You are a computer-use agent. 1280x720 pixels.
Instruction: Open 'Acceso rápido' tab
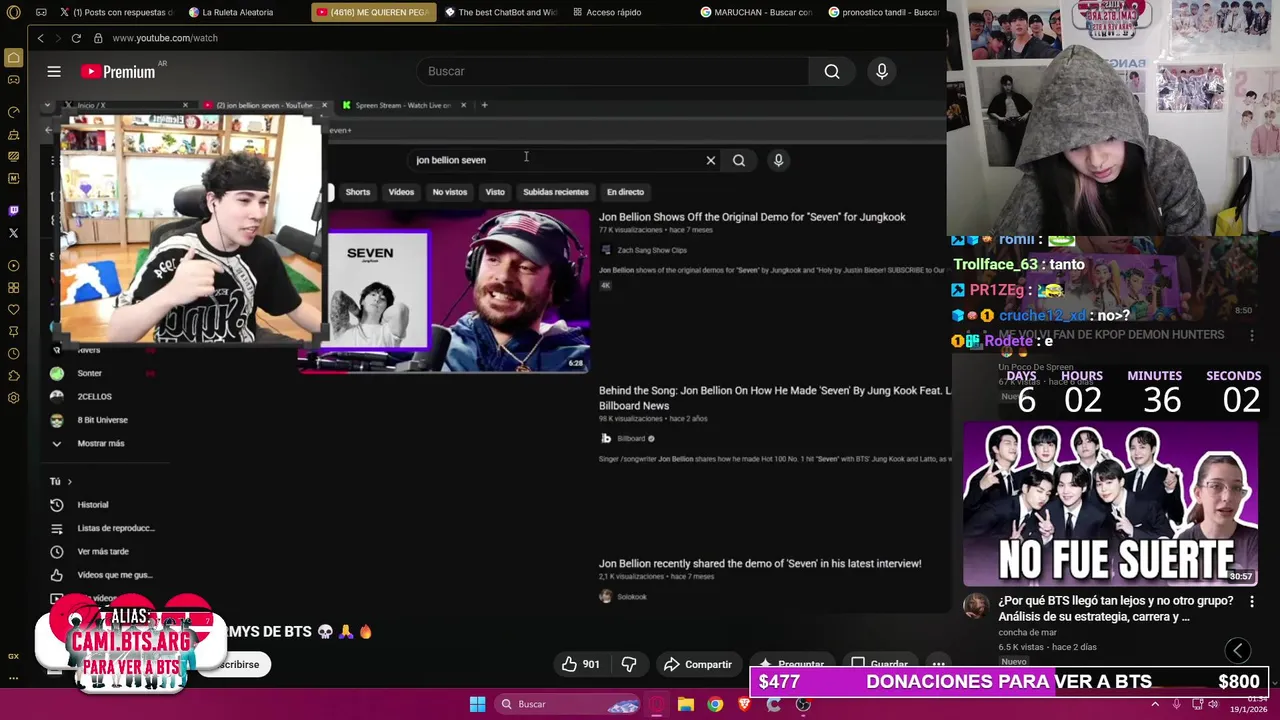coord(610,12)
